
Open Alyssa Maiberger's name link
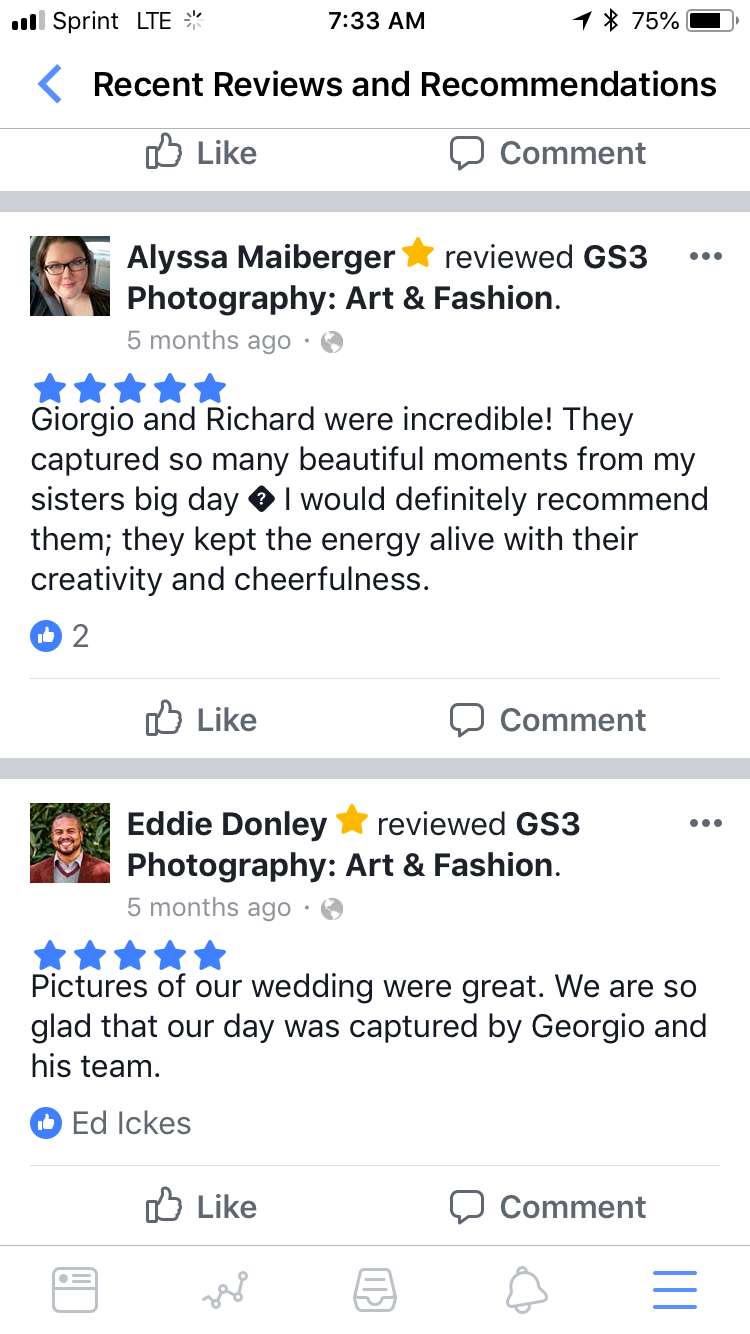click(260, 257)
